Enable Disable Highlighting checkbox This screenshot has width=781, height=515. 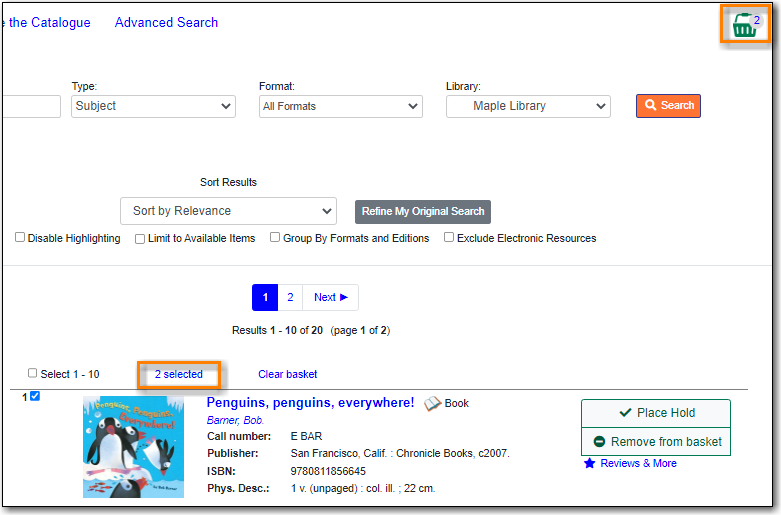(20, 238)
